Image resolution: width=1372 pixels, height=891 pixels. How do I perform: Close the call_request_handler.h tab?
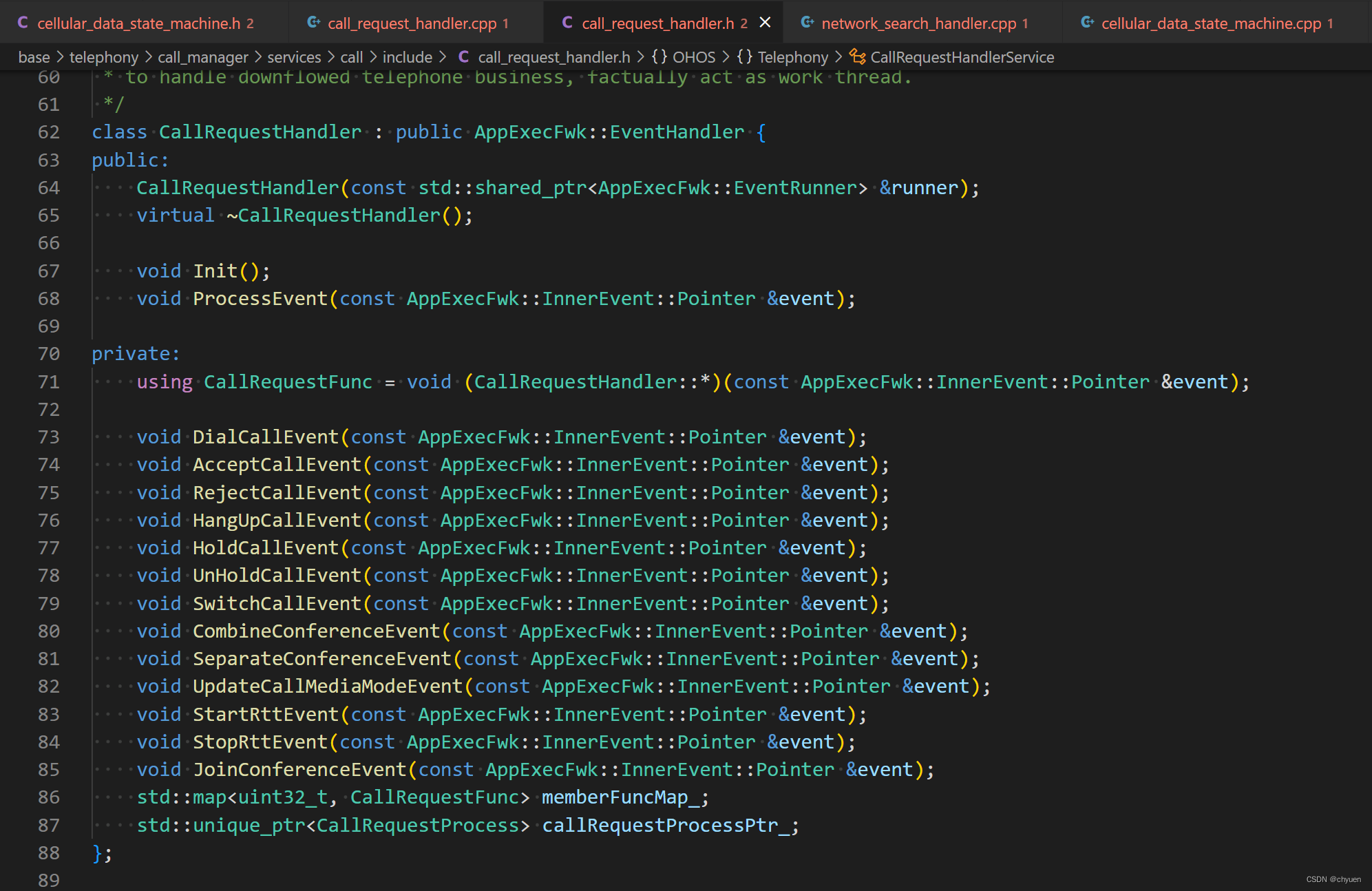tap(765, 23)
